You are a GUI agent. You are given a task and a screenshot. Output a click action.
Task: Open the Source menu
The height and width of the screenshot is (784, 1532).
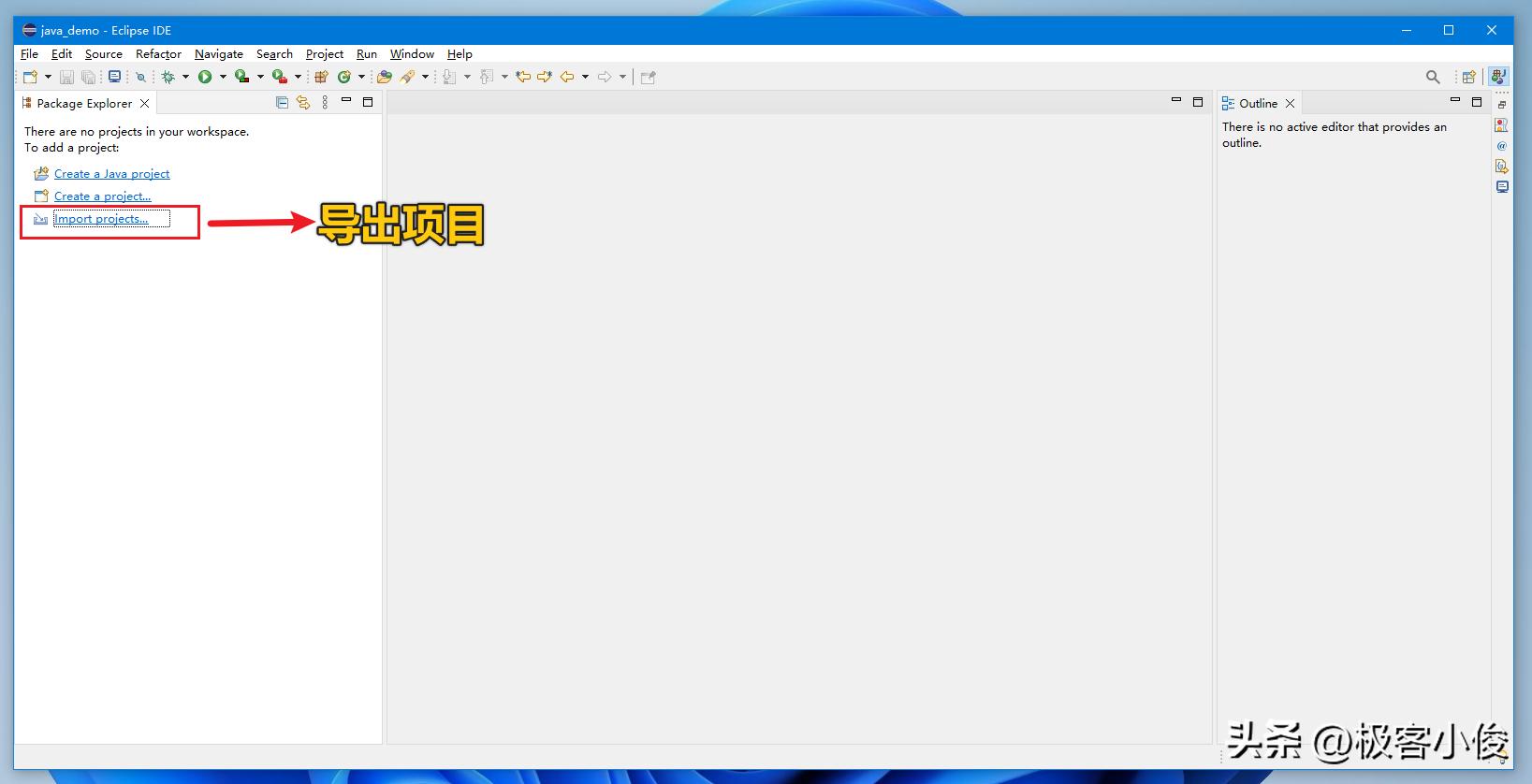click(104, 54)
